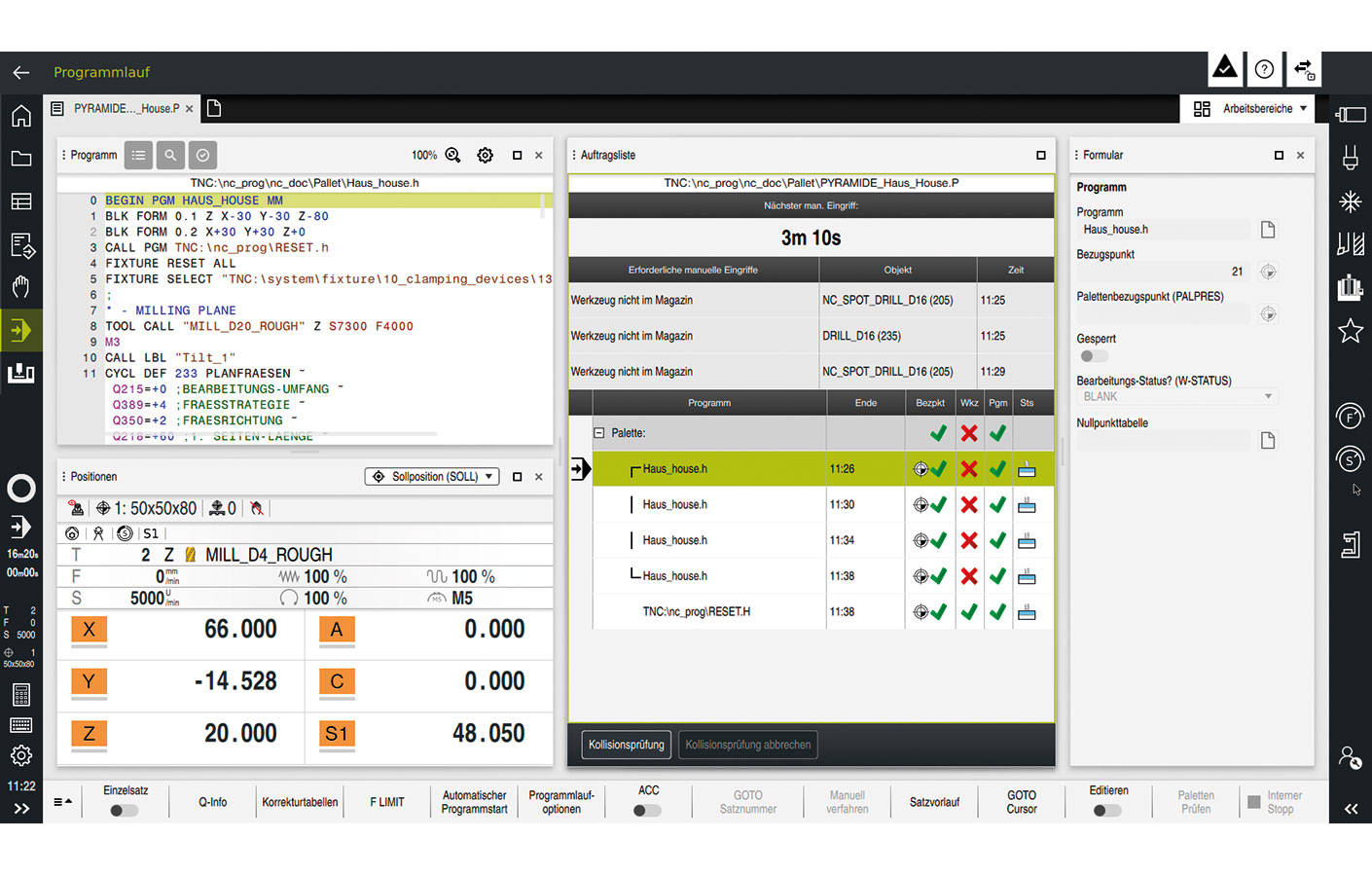Open Korrekturtabellen
The width and height of the screenshot is (1372, 876).
(300, 802)
